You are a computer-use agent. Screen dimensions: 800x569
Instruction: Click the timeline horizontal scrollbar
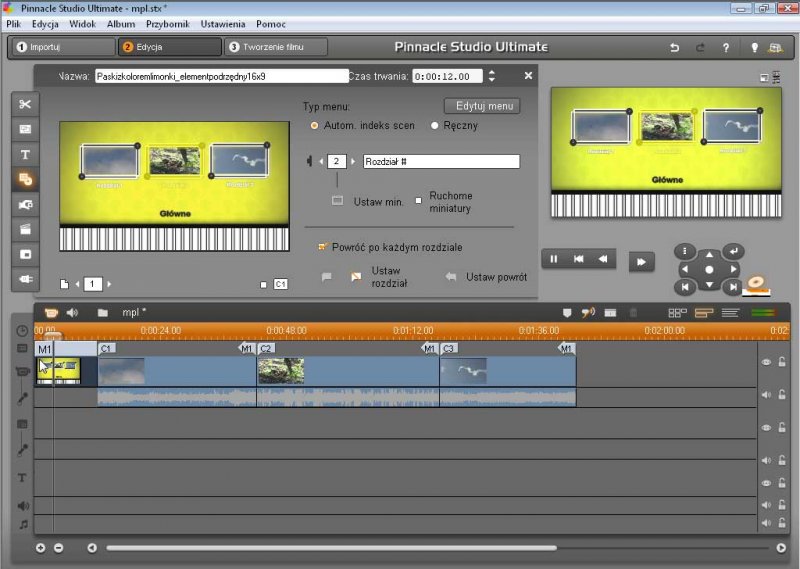coord(330,548)
